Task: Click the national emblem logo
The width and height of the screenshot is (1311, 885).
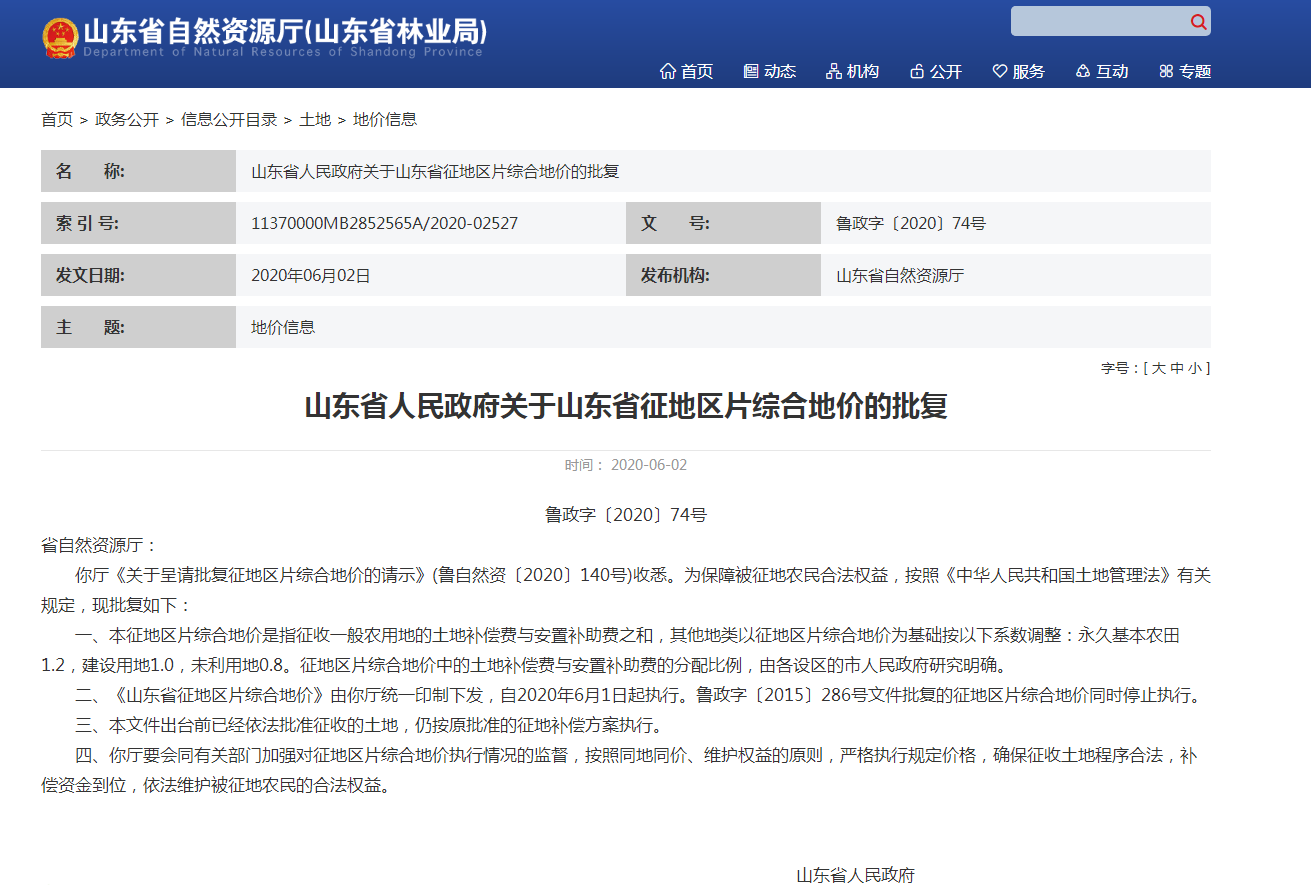Action: [x=60, y=38]
